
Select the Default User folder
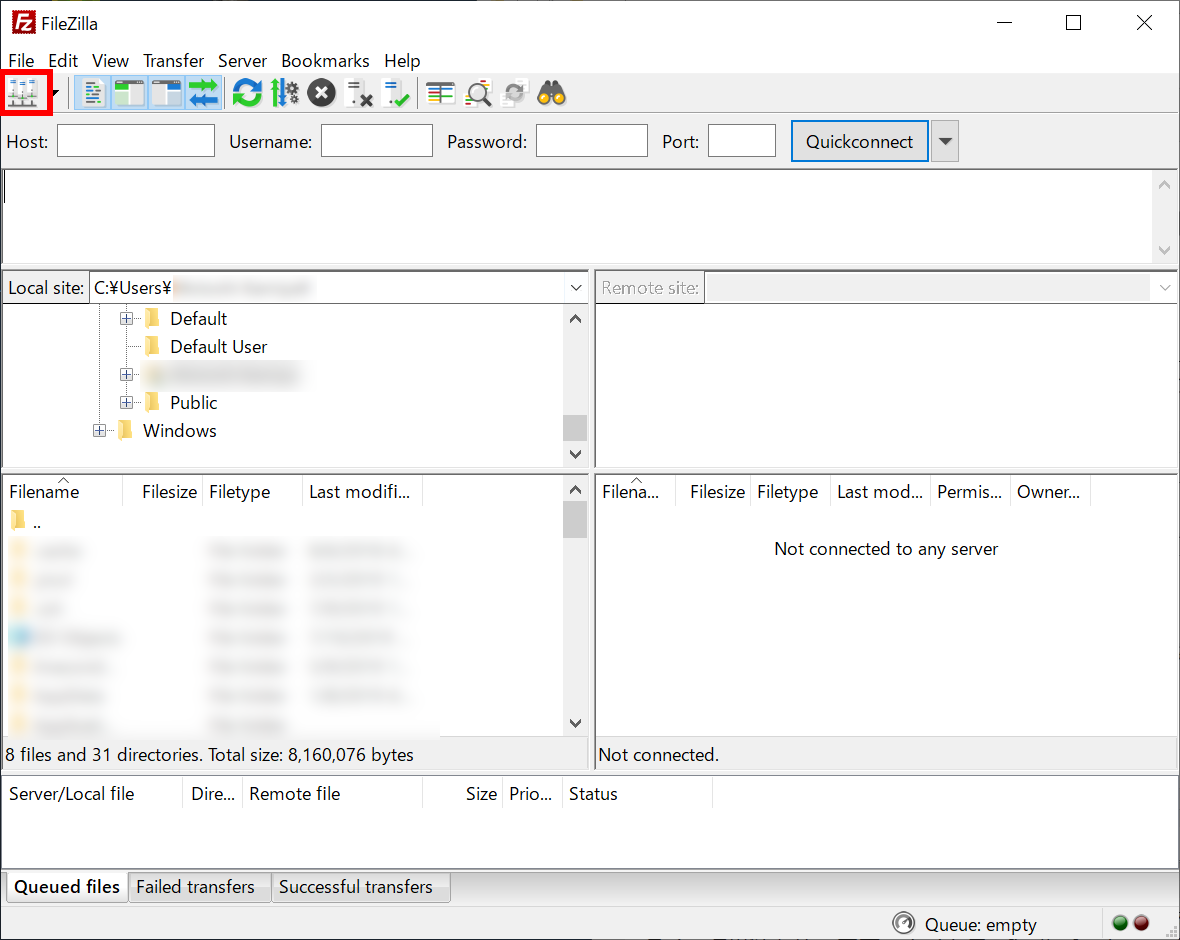[x=218, y=346]
